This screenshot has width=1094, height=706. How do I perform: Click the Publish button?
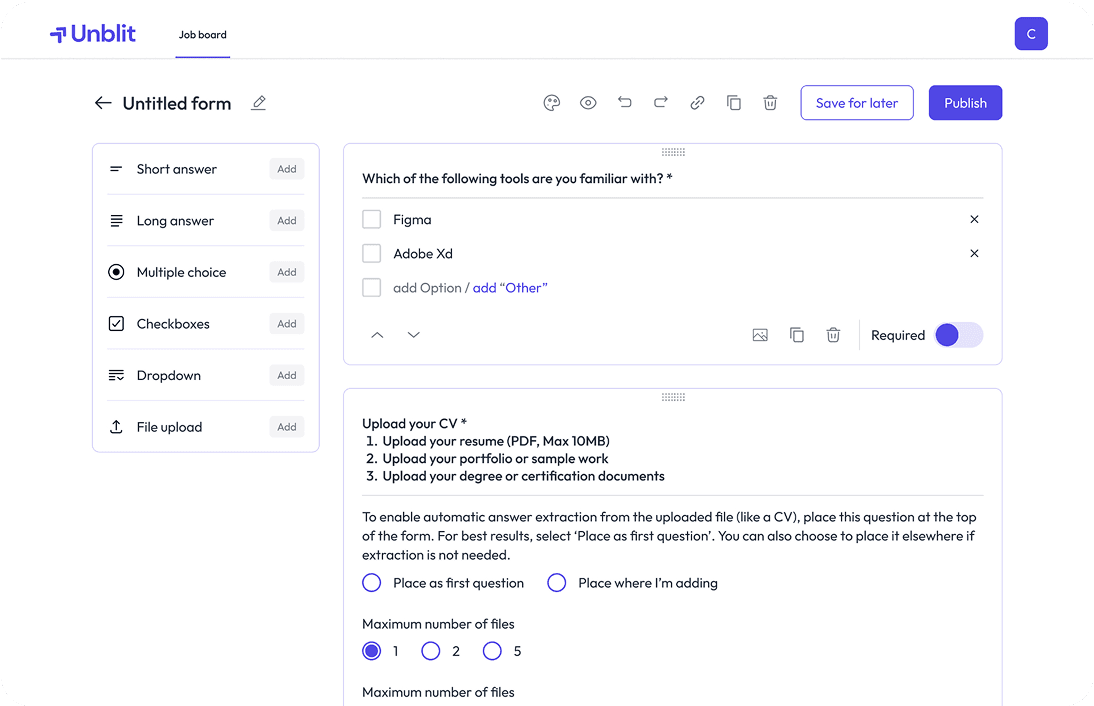(965, 103)
